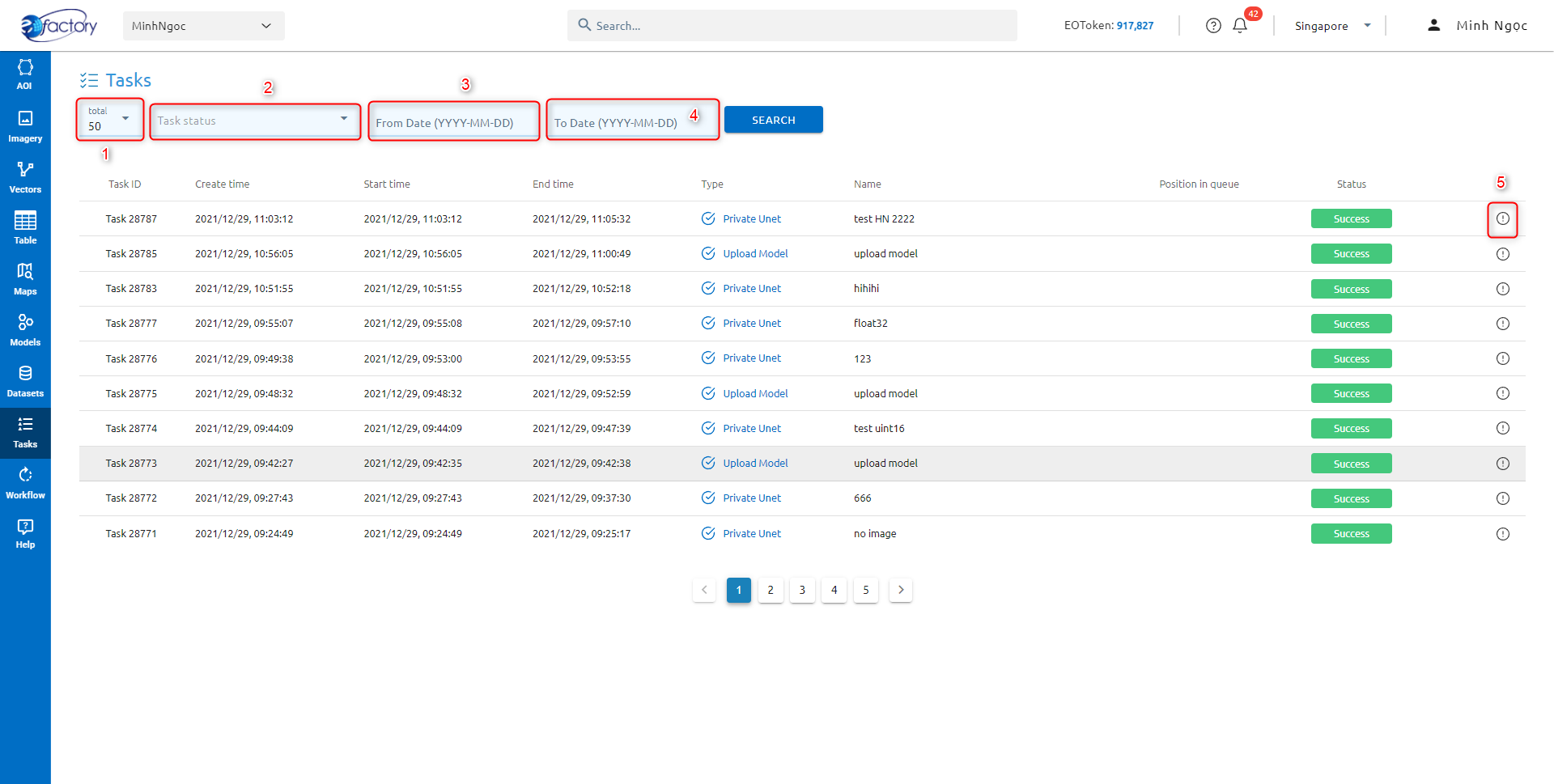The width and height of the screenshot is (1554, 784).
Task: Click the To Date field
Action: click(633, 121)
